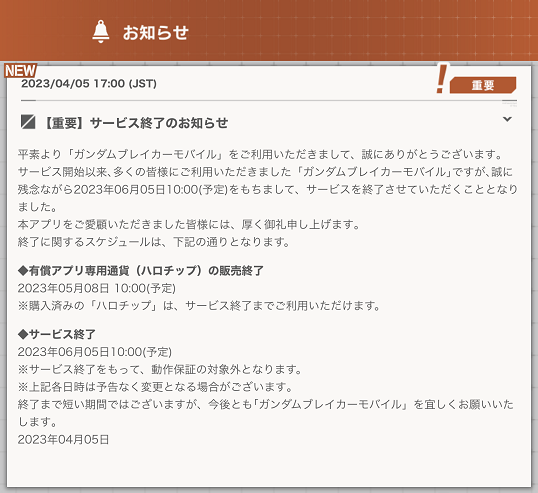Click the 重要 importance tag
This screenshot has width=538, height=493.
coord(483,85)
